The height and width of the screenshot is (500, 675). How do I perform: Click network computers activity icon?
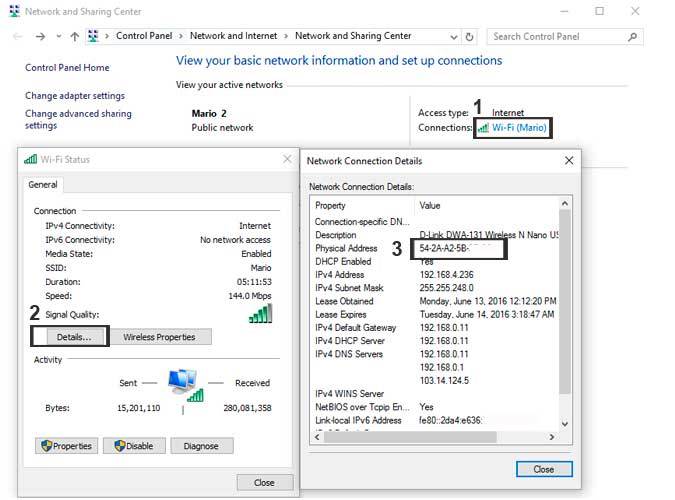186,385
